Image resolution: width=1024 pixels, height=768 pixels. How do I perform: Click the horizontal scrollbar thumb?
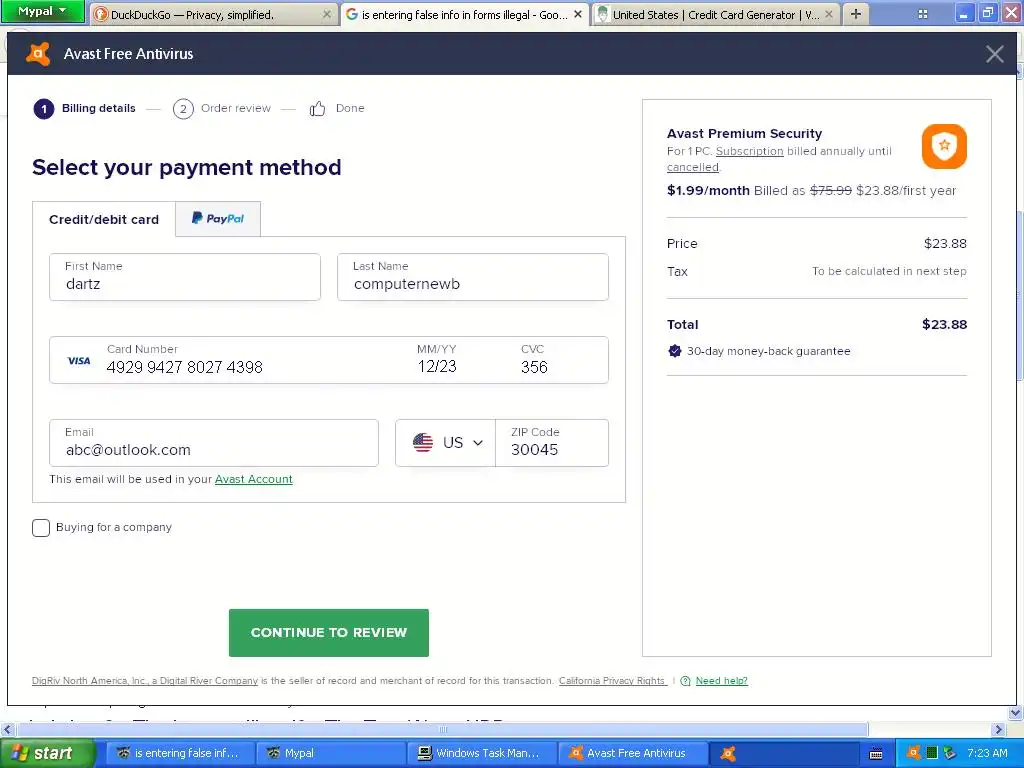[442, 729]
